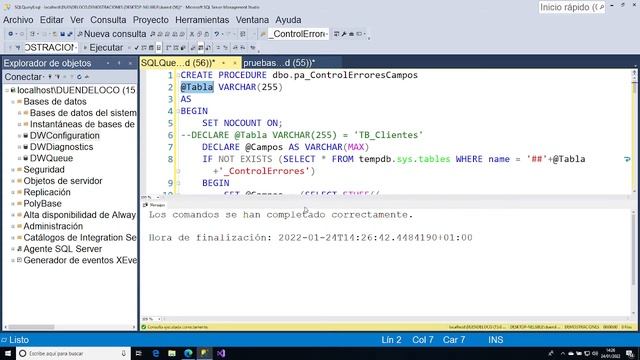Image resolution: width=640 pixels, height=360 pixels.
Task: Toggle Include Actual Execution Plan
Action: [168, 48]
